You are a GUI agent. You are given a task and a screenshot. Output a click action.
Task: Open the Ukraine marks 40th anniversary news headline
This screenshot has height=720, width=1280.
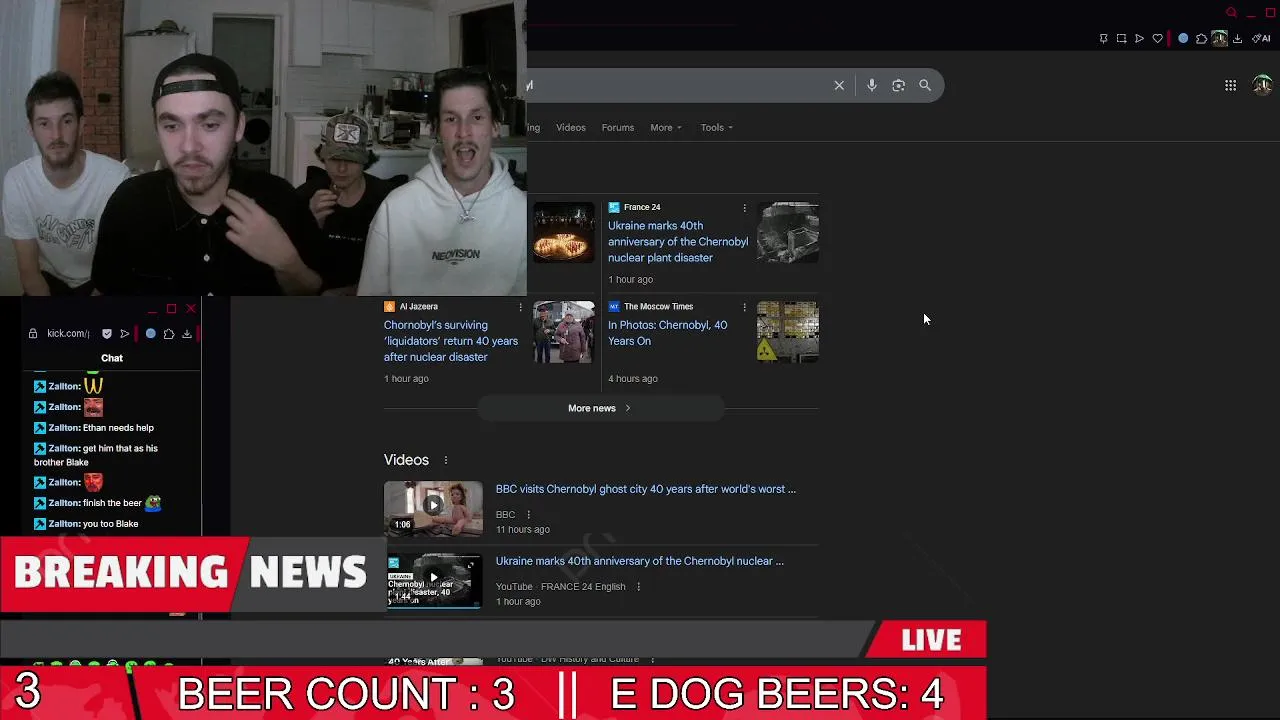[678, 242]
